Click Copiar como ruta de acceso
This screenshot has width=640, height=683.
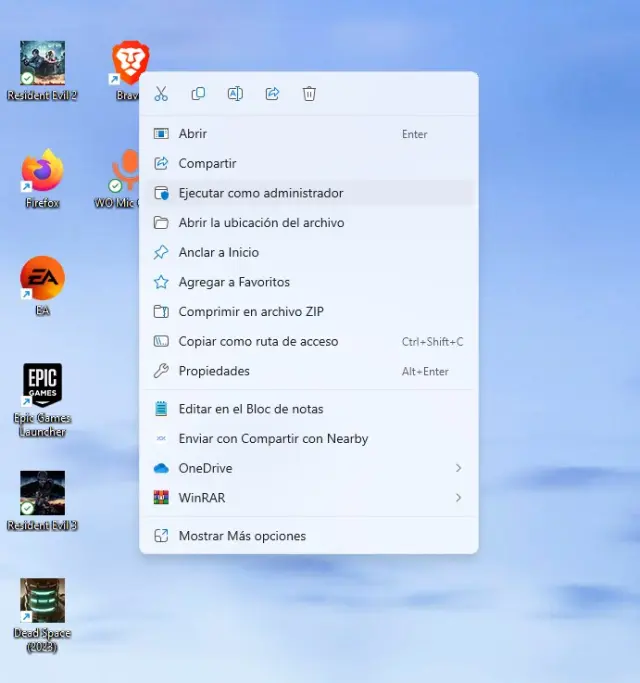click(258, 342)
